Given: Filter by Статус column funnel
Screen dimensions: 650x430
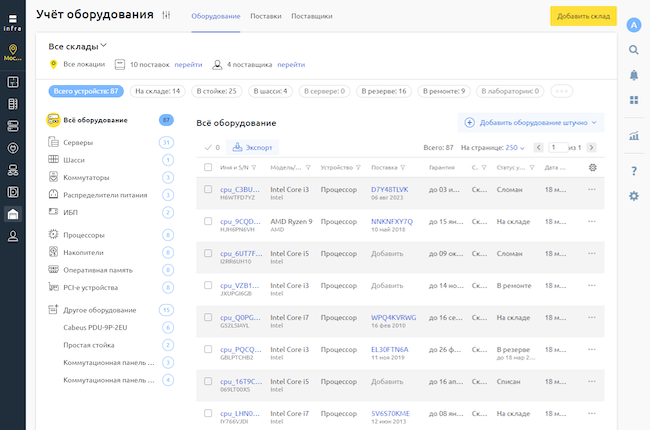Looking at the screenshot, I should 532,168.
